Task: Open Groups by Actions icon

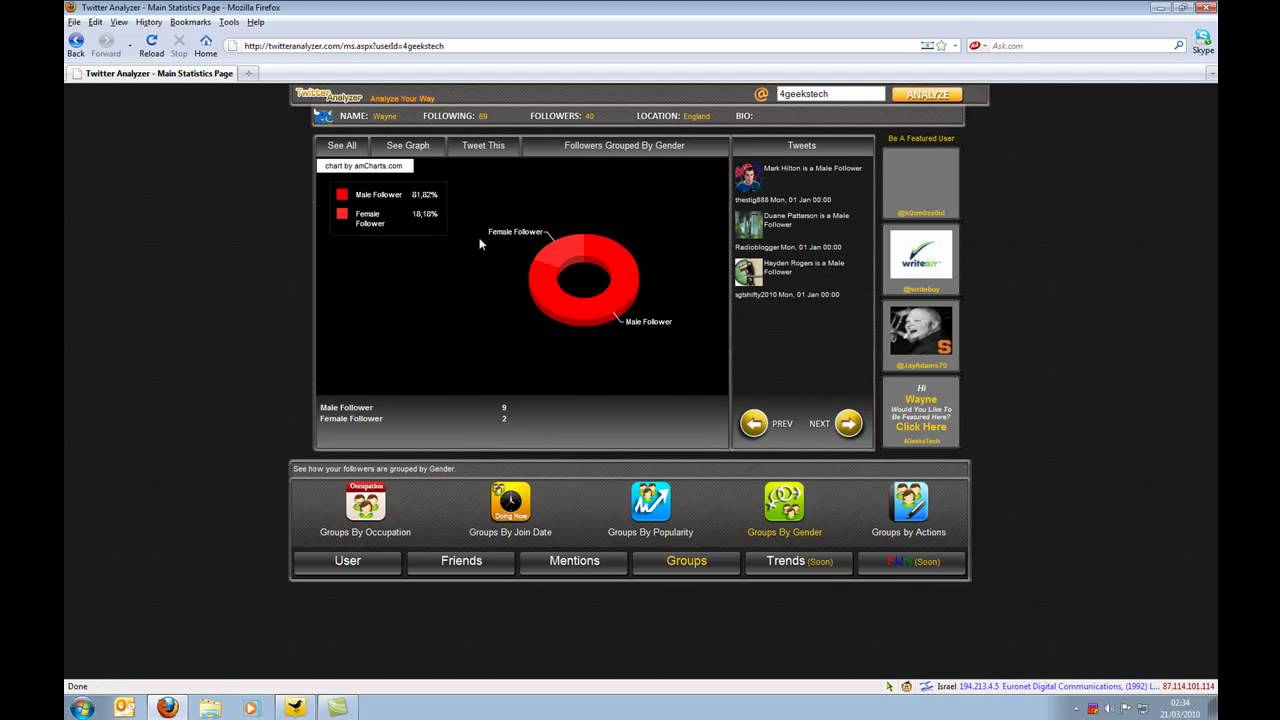Action: click(909, 502)
